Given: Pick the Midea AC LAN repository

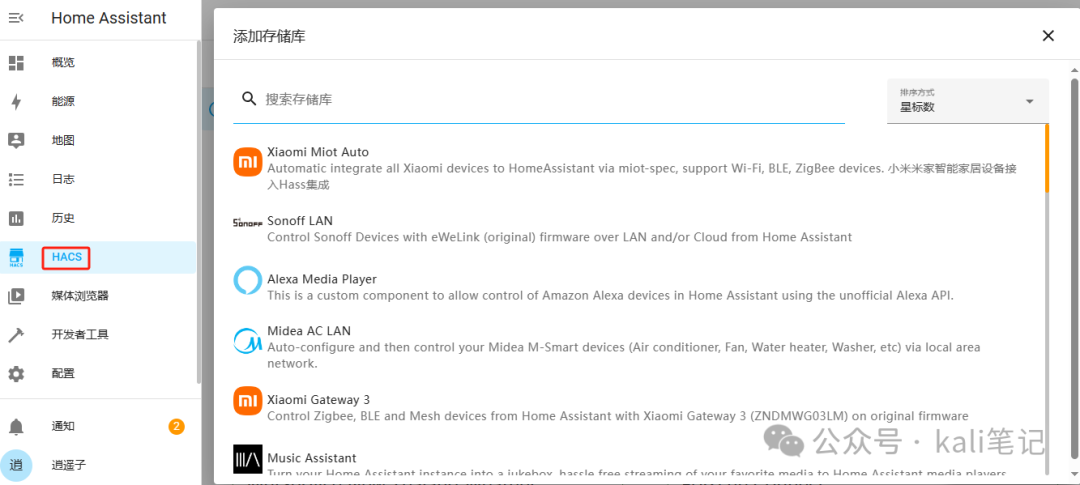Looking at the screenshot, I should pos(630,347).
